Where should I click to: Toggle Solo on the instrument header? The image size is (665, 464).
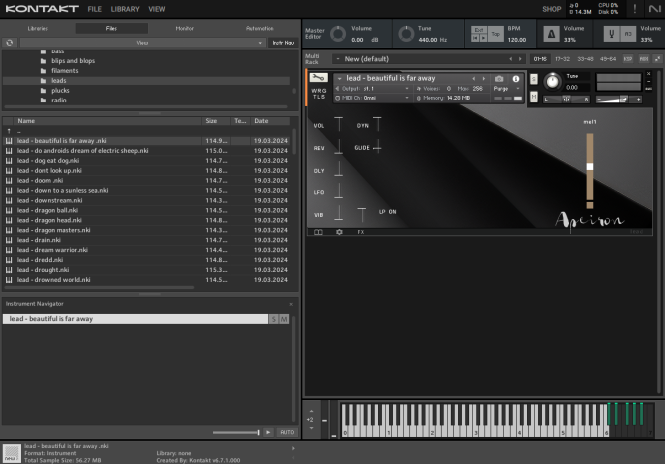coord(534,79)
